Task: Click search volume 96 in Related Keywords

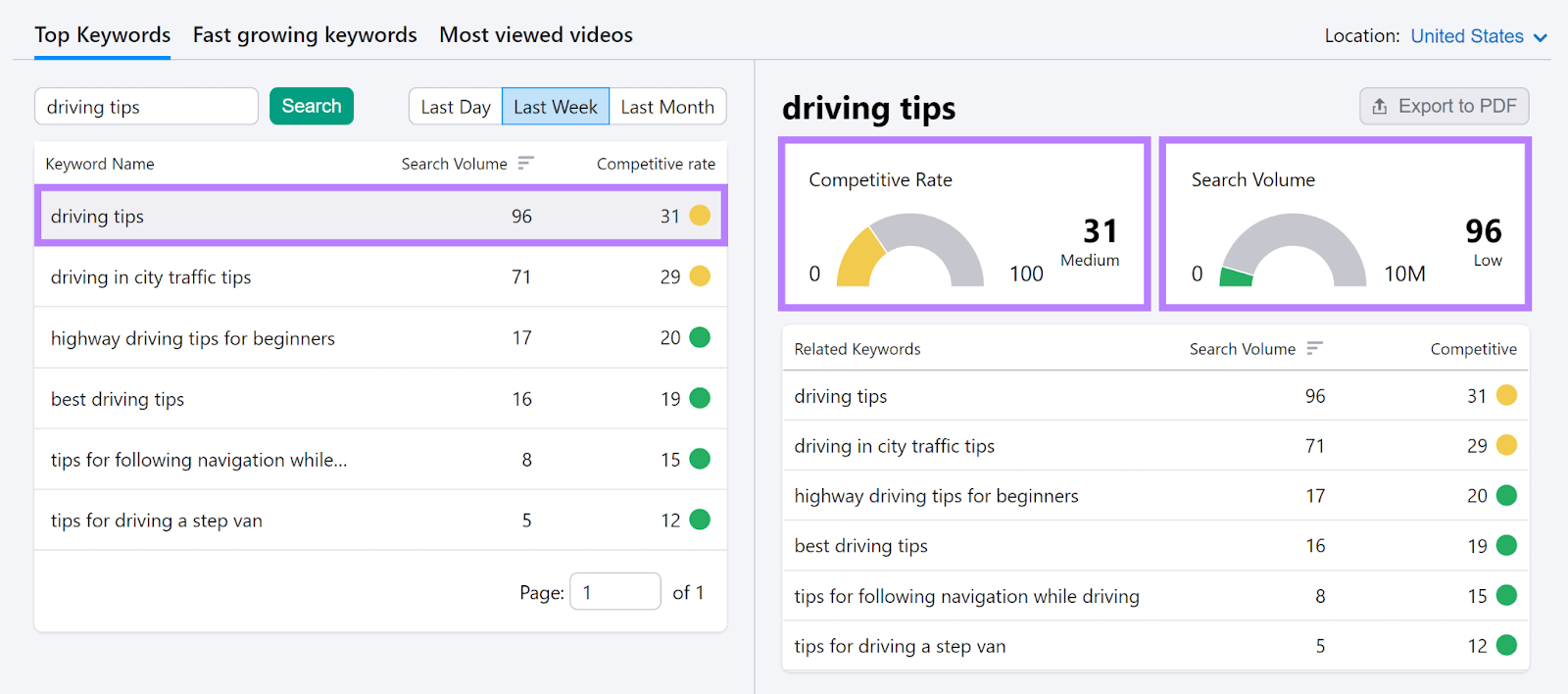Action: pos(1315,396)
